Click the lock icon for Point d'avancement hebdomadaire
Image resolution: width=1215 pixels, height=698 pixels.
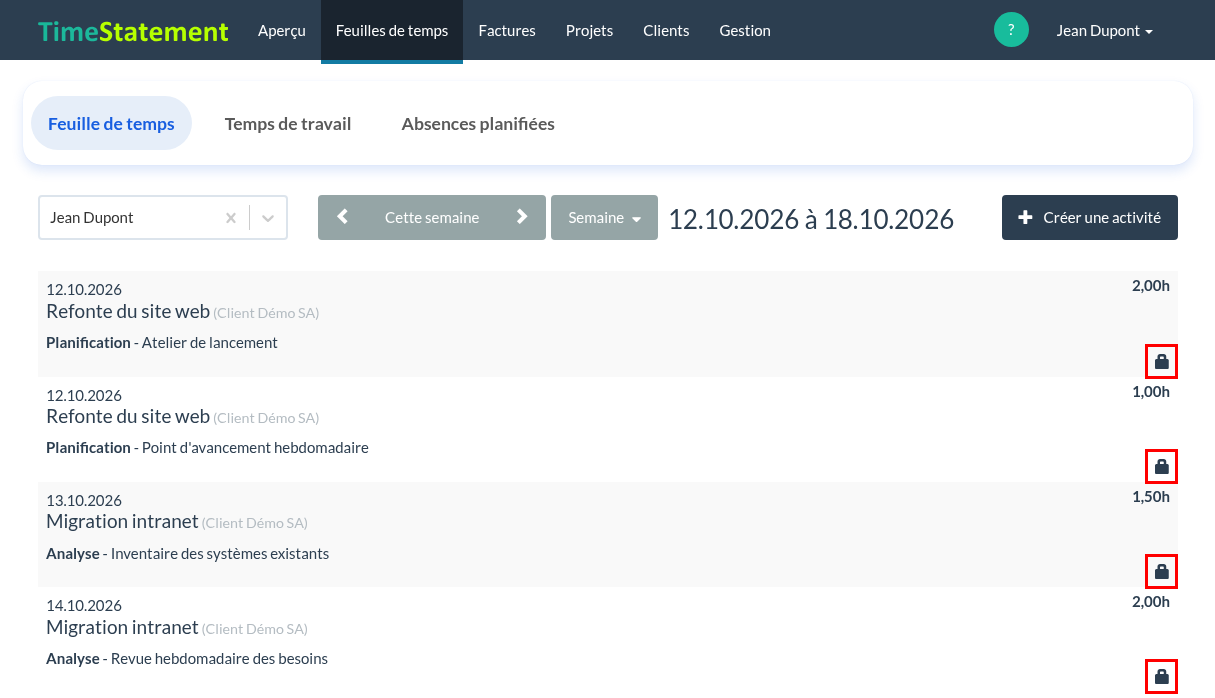[1162, 466]
